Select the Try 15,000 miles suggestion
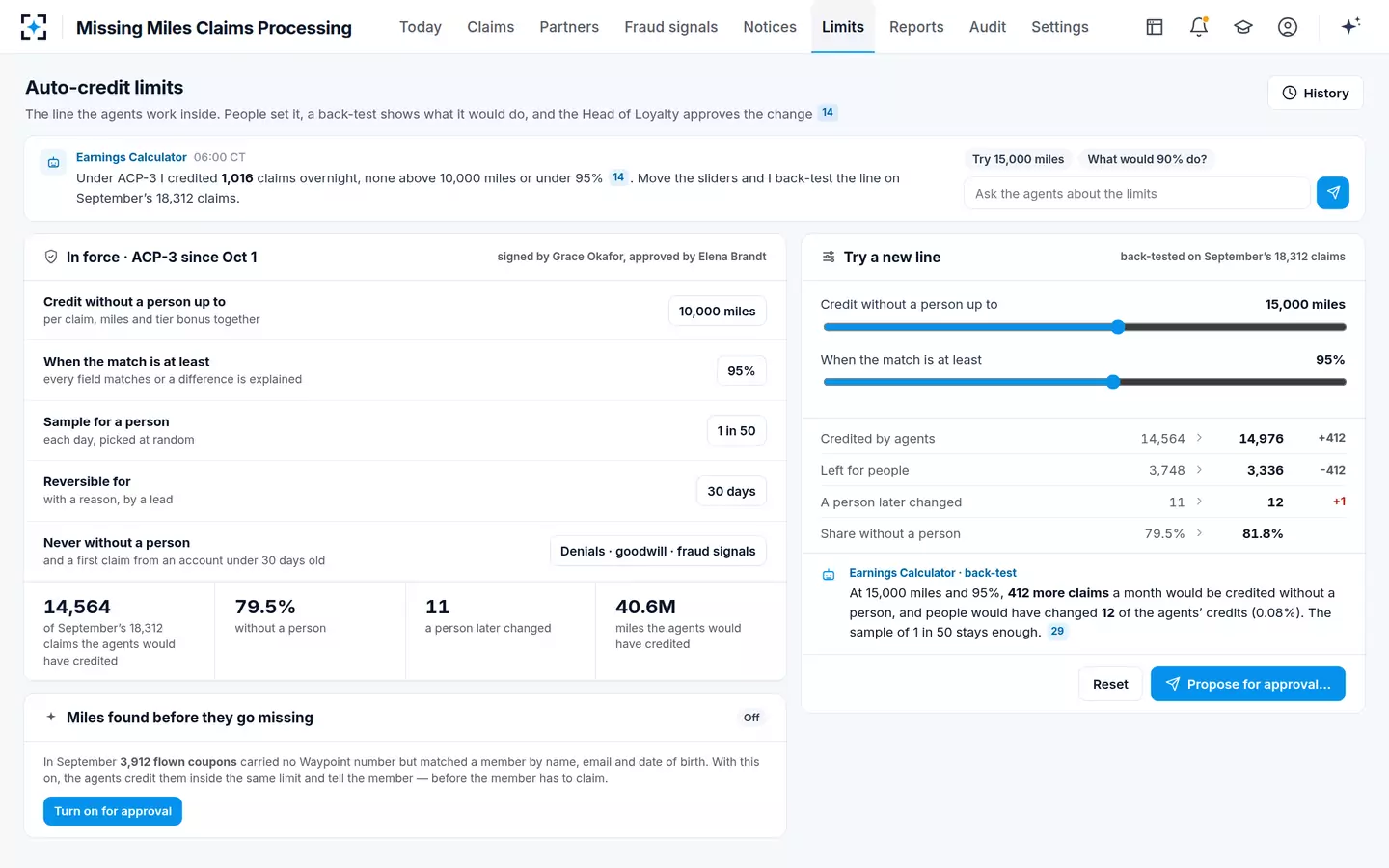 (1019, 159)
